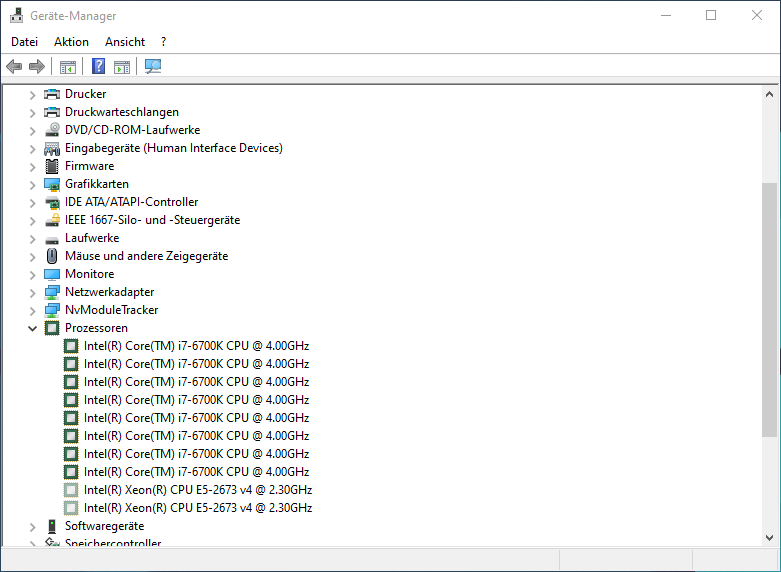This screenshot has height=572, width=781.
Task: Expand the NvModuleTracker node
Action: (x=32, y=311)
